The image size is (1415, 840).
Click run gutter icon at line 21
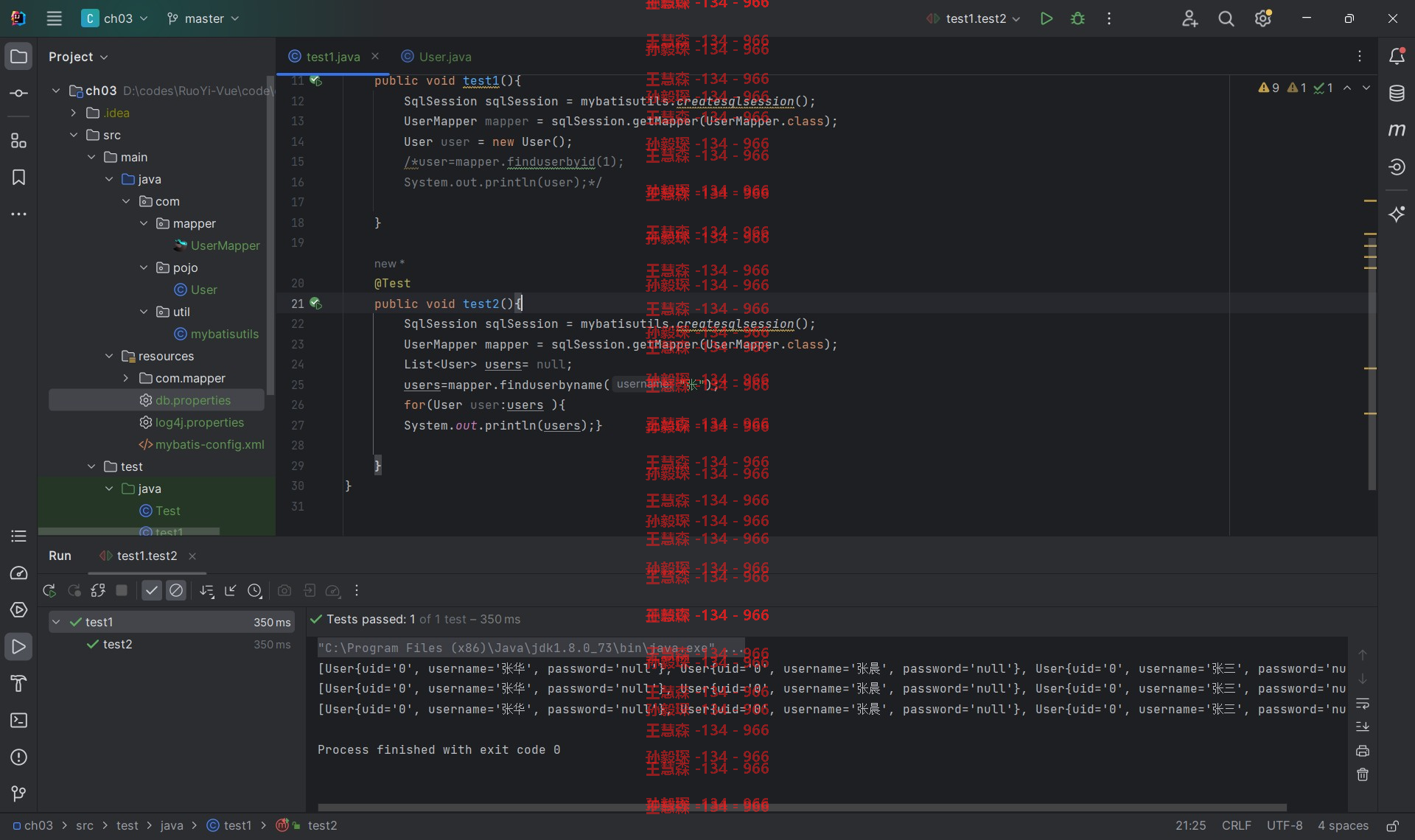315,303
